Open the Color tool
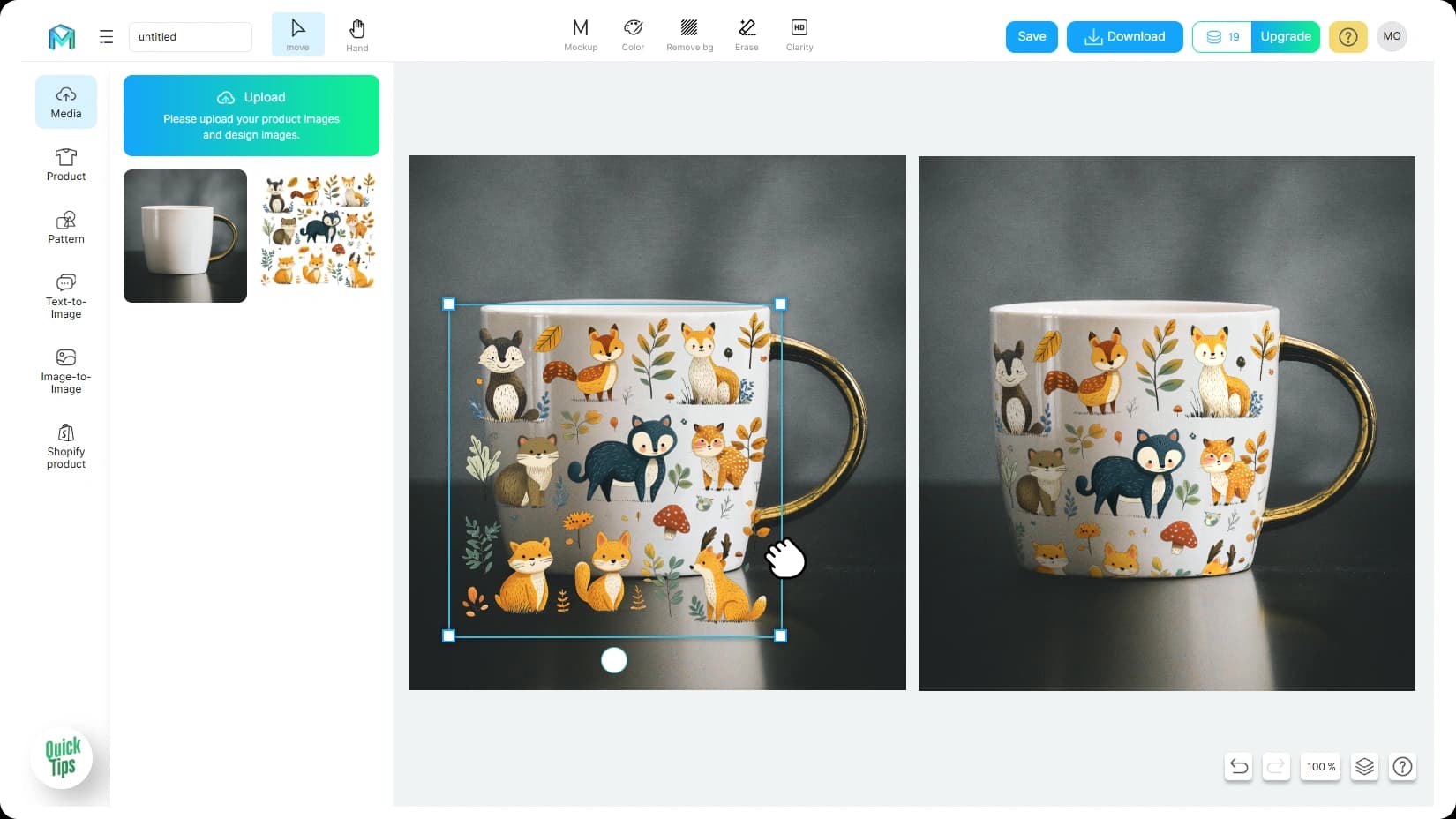This screenshot has height=819, width=1456. click(x=633, y=35)
